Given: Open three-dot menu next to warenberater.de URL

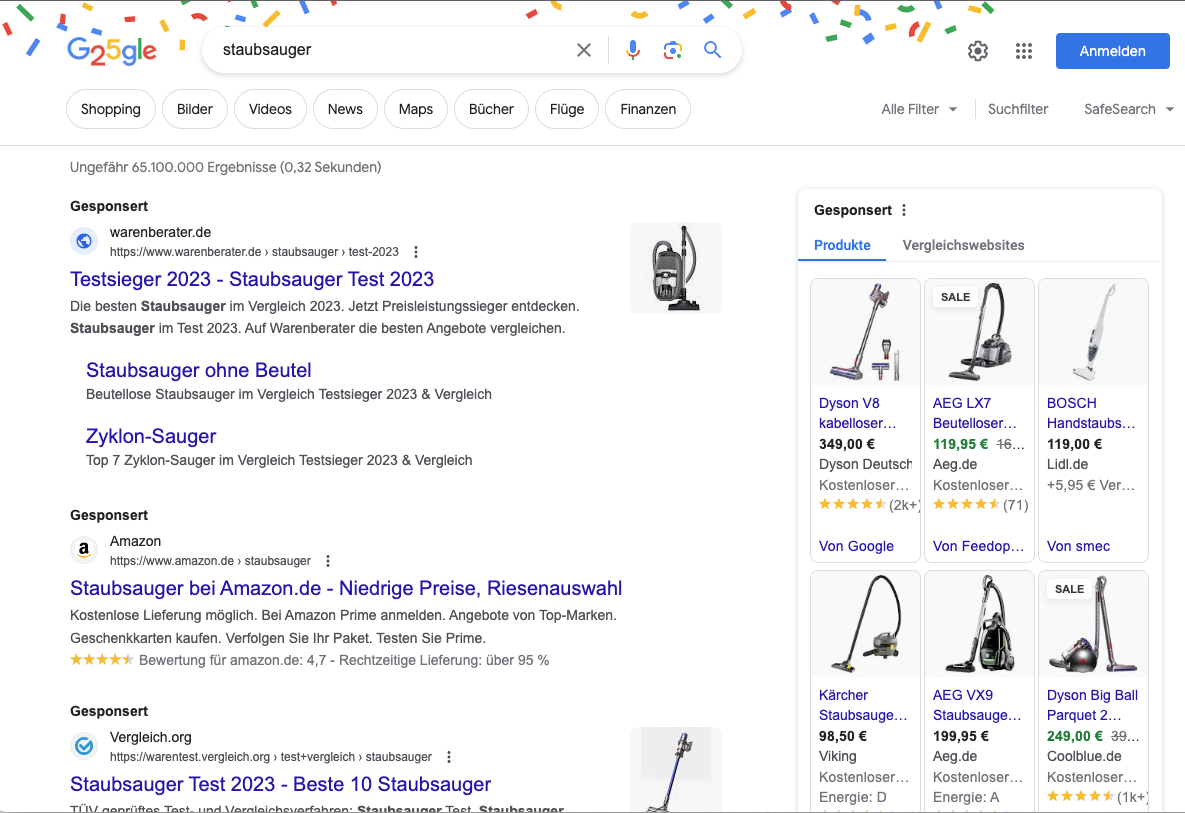Looking at the screenshot, I should click(x=416, y=252).
